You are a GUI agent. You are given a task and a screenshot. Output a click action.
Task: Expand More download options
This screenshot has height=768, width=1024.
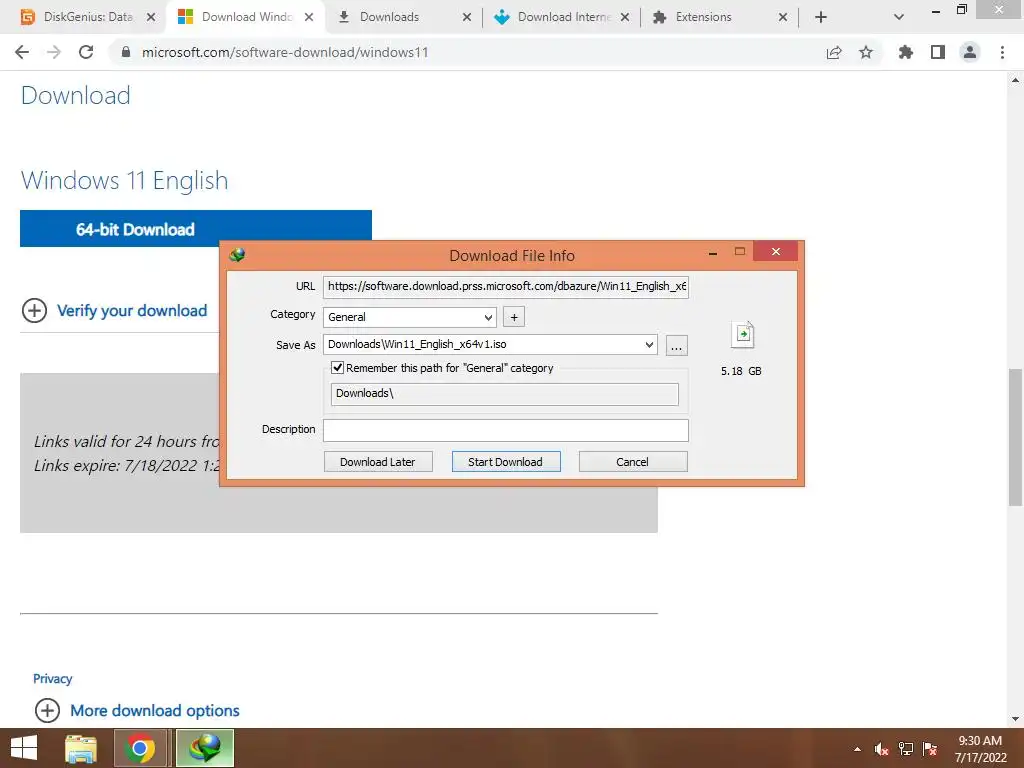click(x=154, y=711)
